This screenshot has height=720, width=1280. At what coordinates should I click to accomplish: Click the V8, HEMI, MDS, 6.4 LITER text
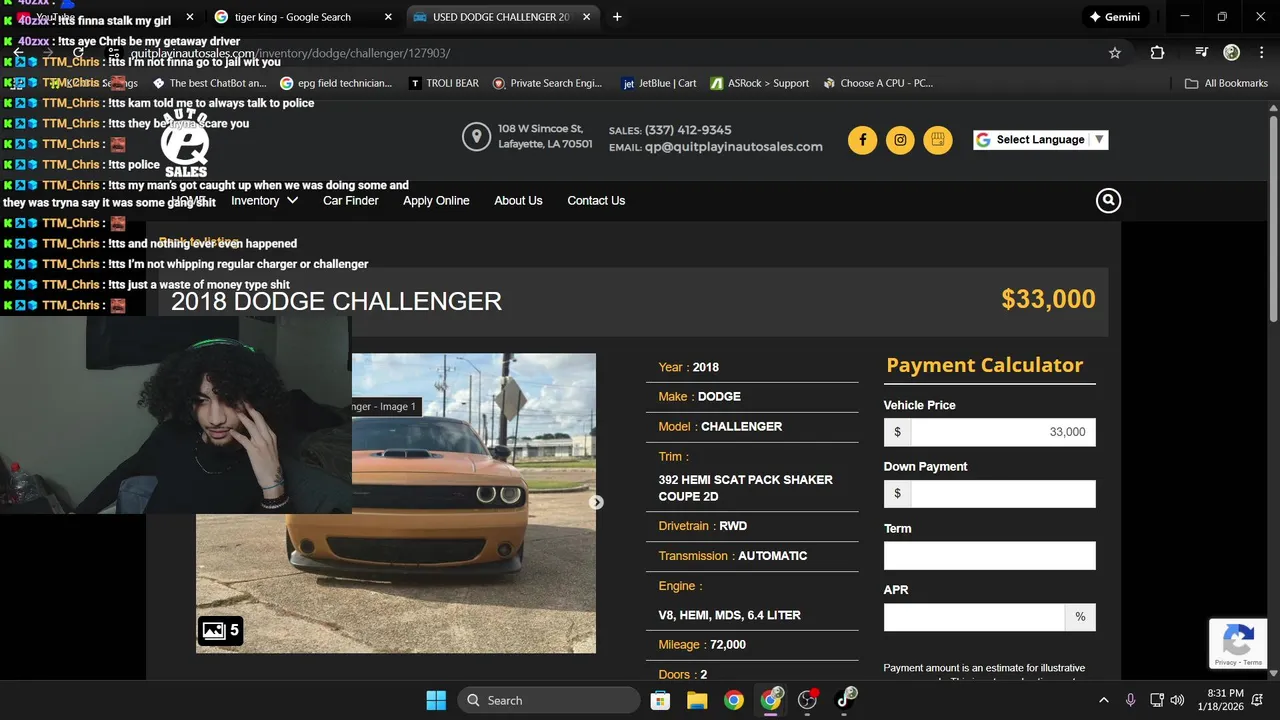click(729, 615)
